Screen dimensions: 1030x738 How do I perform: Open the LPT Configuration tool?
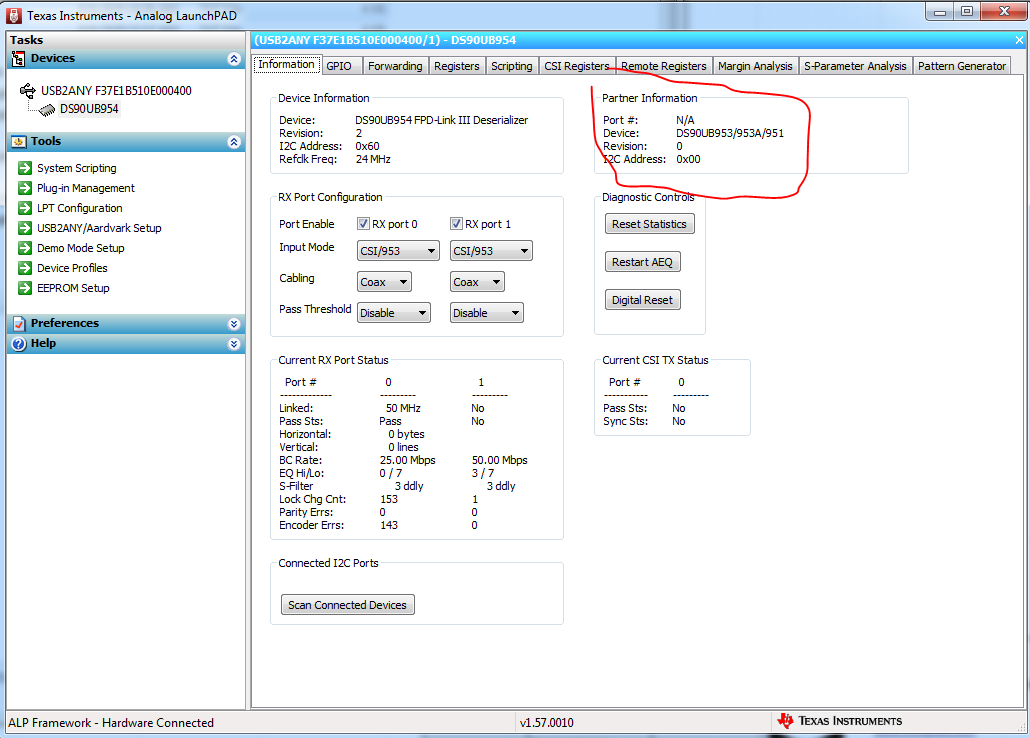pos(79,208)
